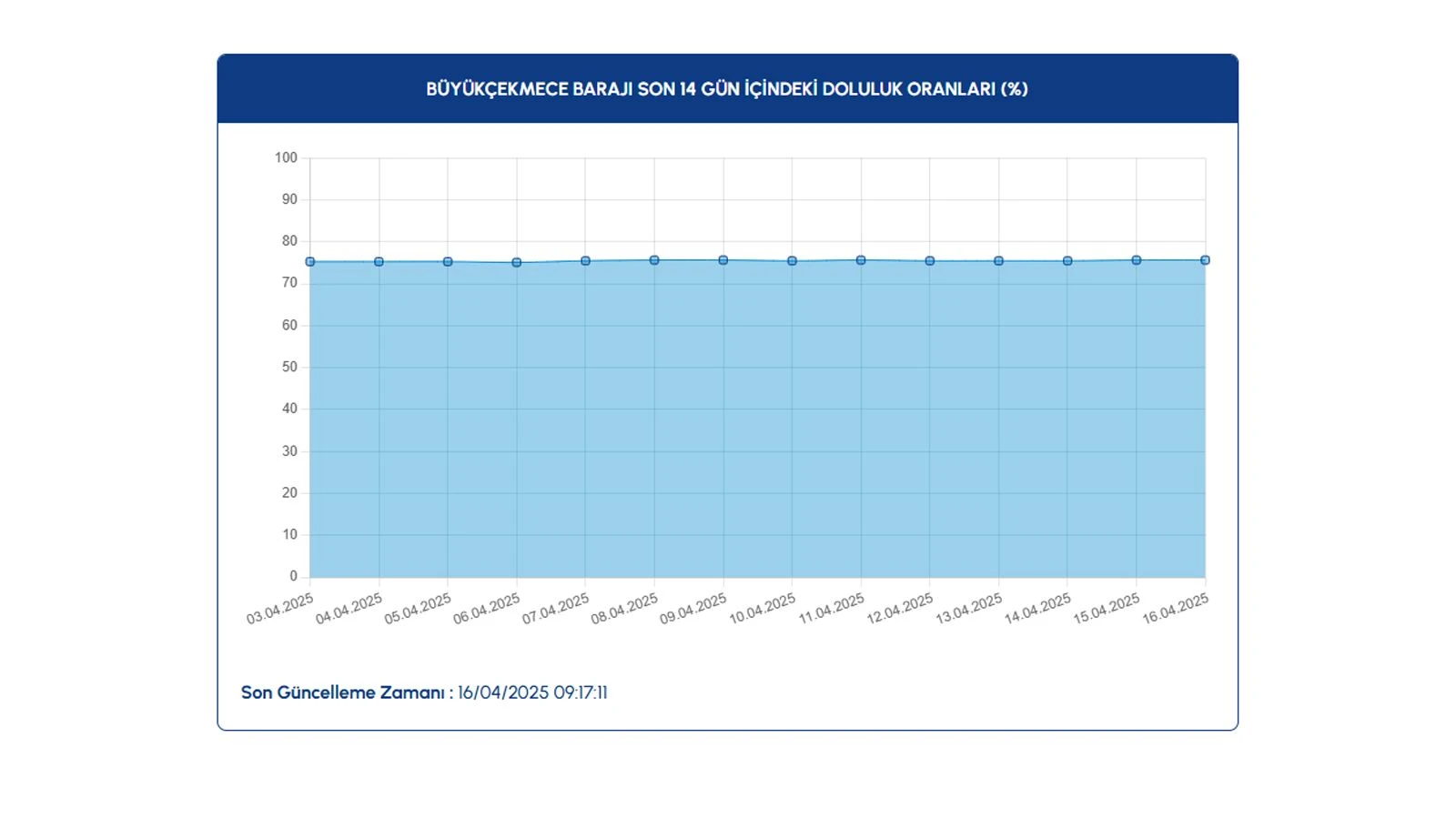Click the Büyükçekmece Barajı chart title

727,89
